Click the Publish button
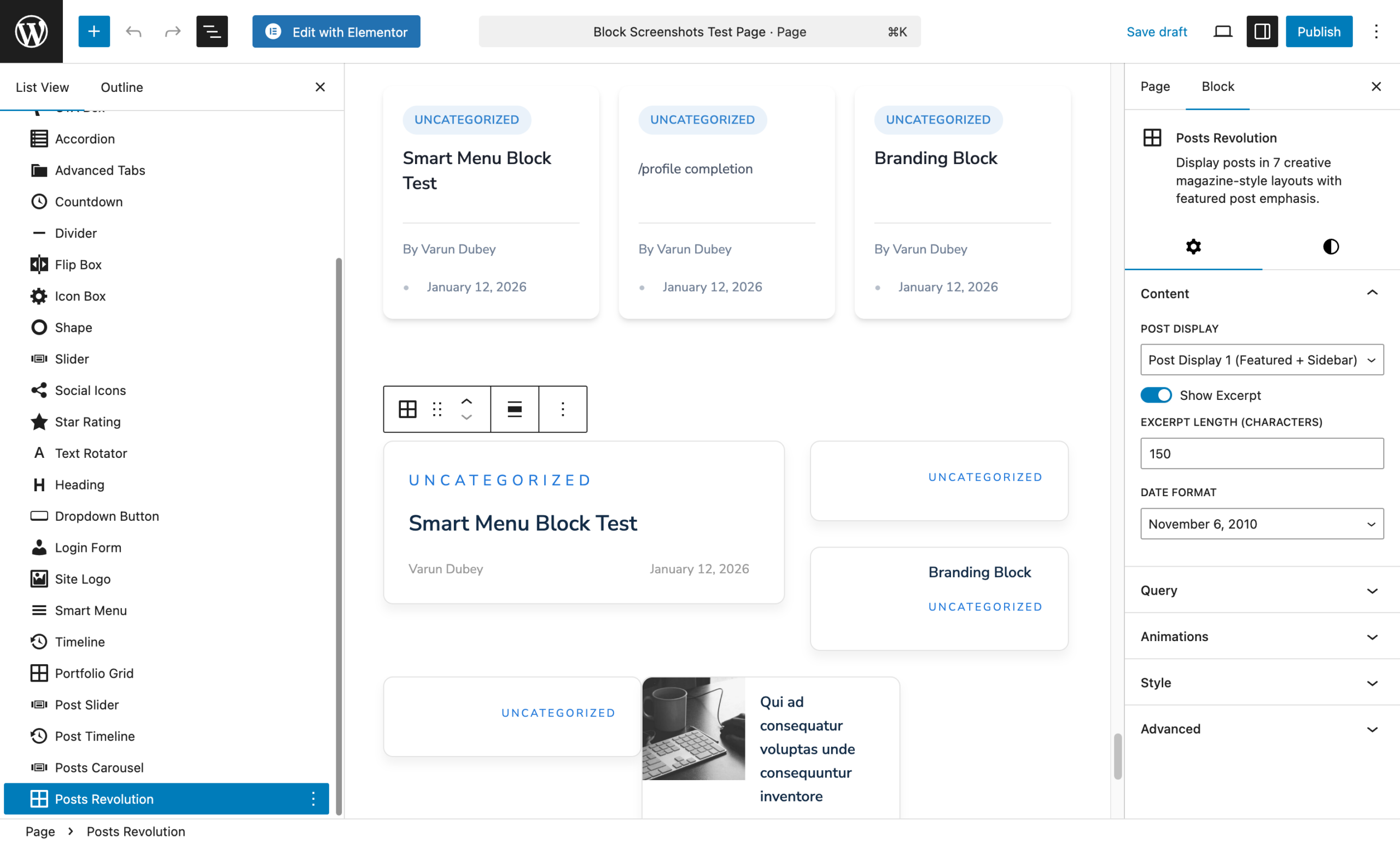The height and width of the screenshot is (843, 1400). (1319, 31)
